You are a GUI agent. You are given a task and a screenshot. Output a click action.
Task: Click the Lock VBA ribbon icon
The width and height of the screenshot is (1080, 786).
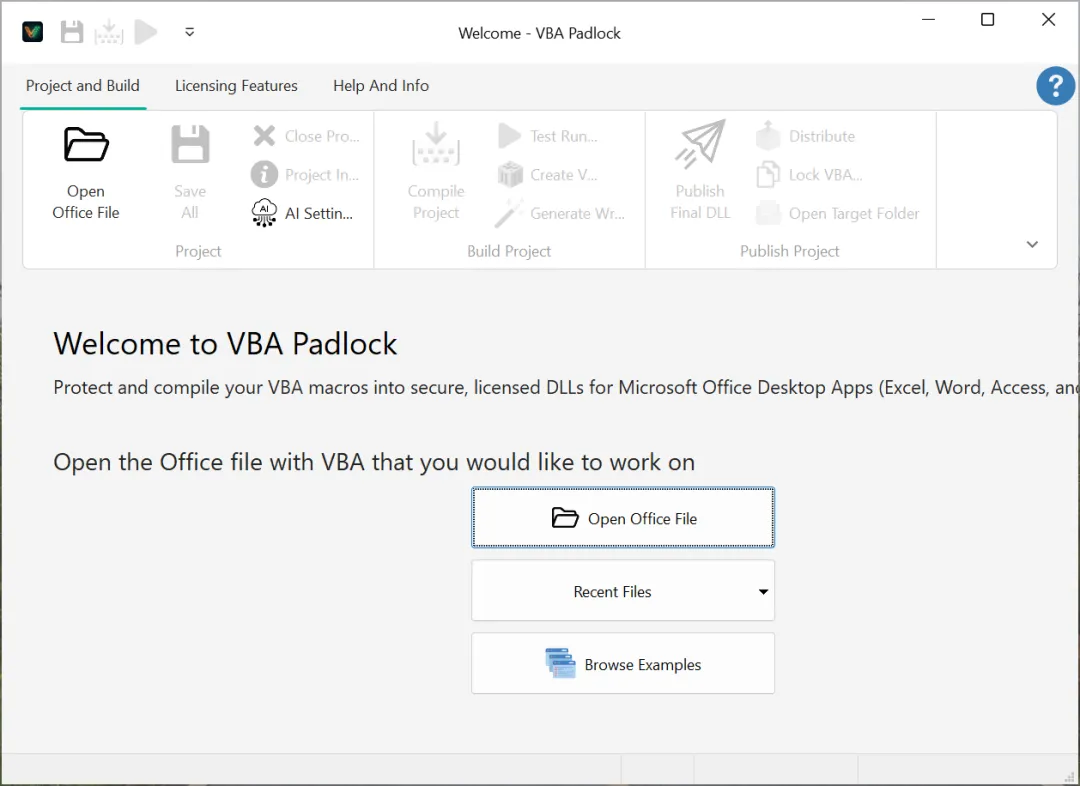[768, 175]
